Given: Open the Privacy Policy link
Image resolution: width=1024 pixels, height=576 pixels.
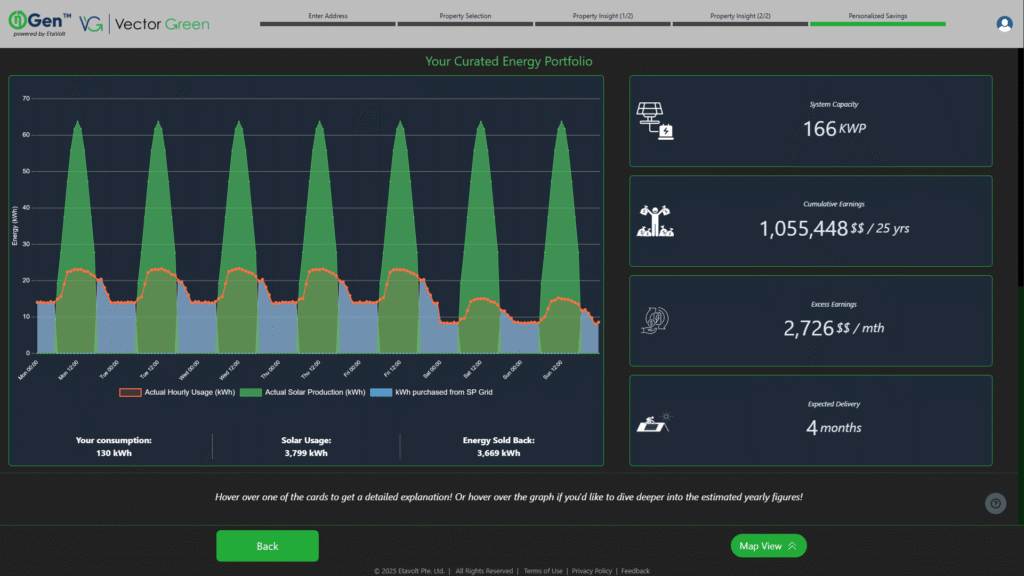Looking at the screenshot, I should [x=594, y=571].
